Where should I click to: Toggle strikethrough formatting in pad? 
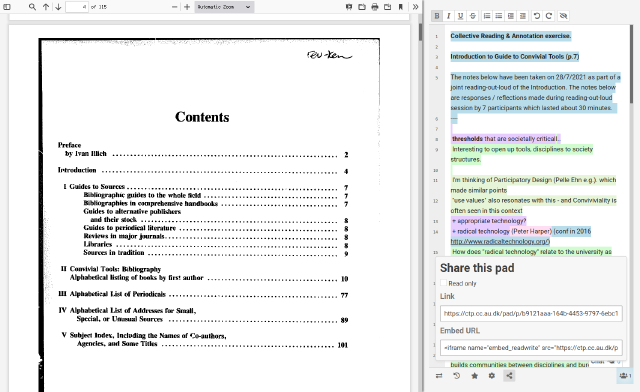click(473, 16)
